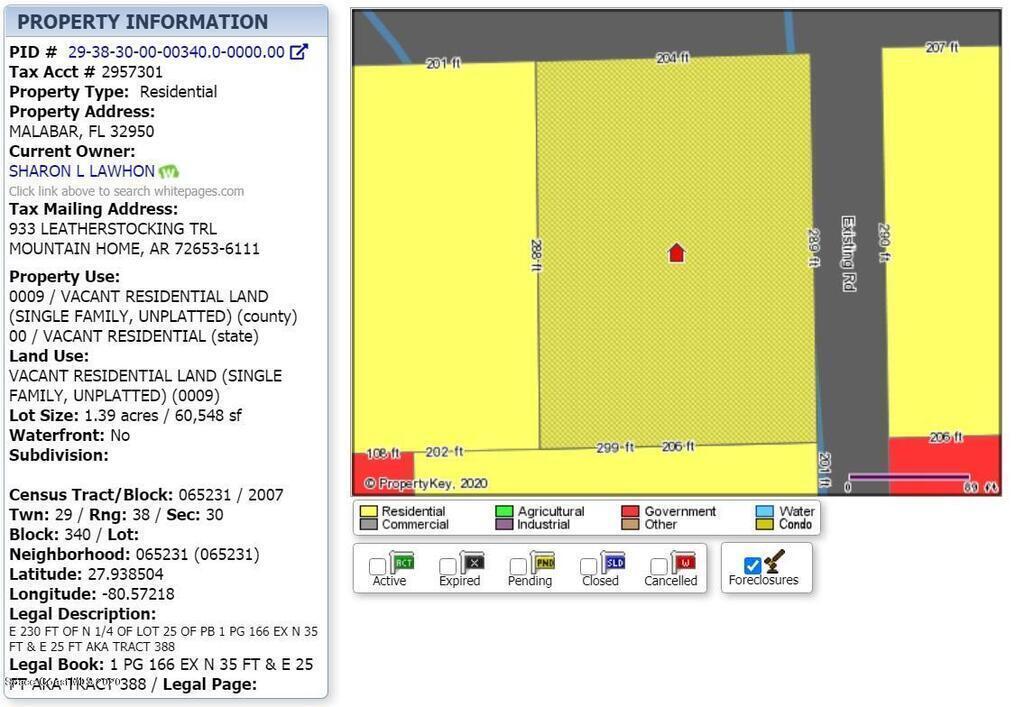The height and width of the screenshot is (707, 1024).
Task: Click the yellow Residential legend swatch
Action: click(368, 511)
